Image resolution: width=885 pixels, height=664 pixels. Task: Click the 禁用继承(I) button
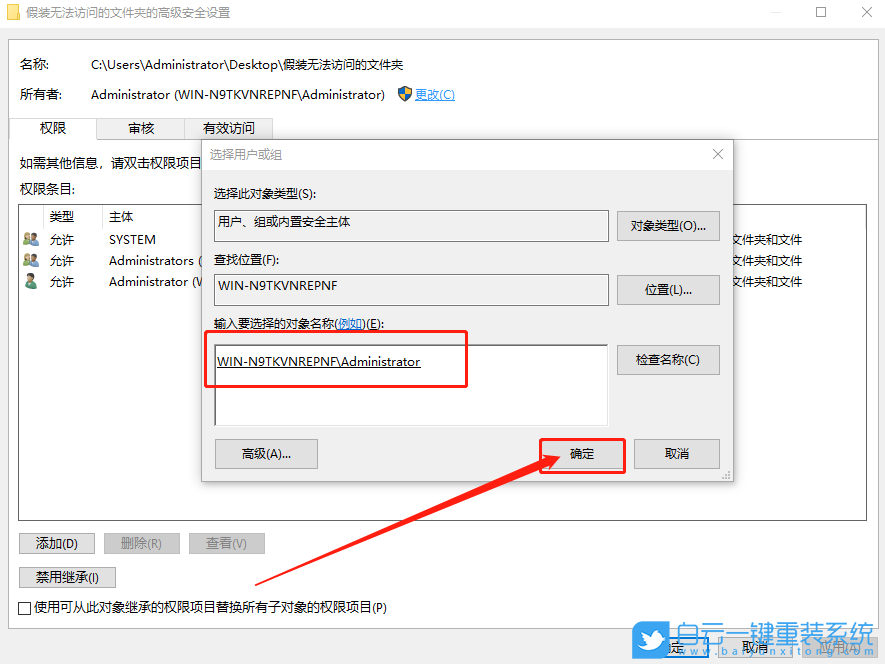(66, 577)
